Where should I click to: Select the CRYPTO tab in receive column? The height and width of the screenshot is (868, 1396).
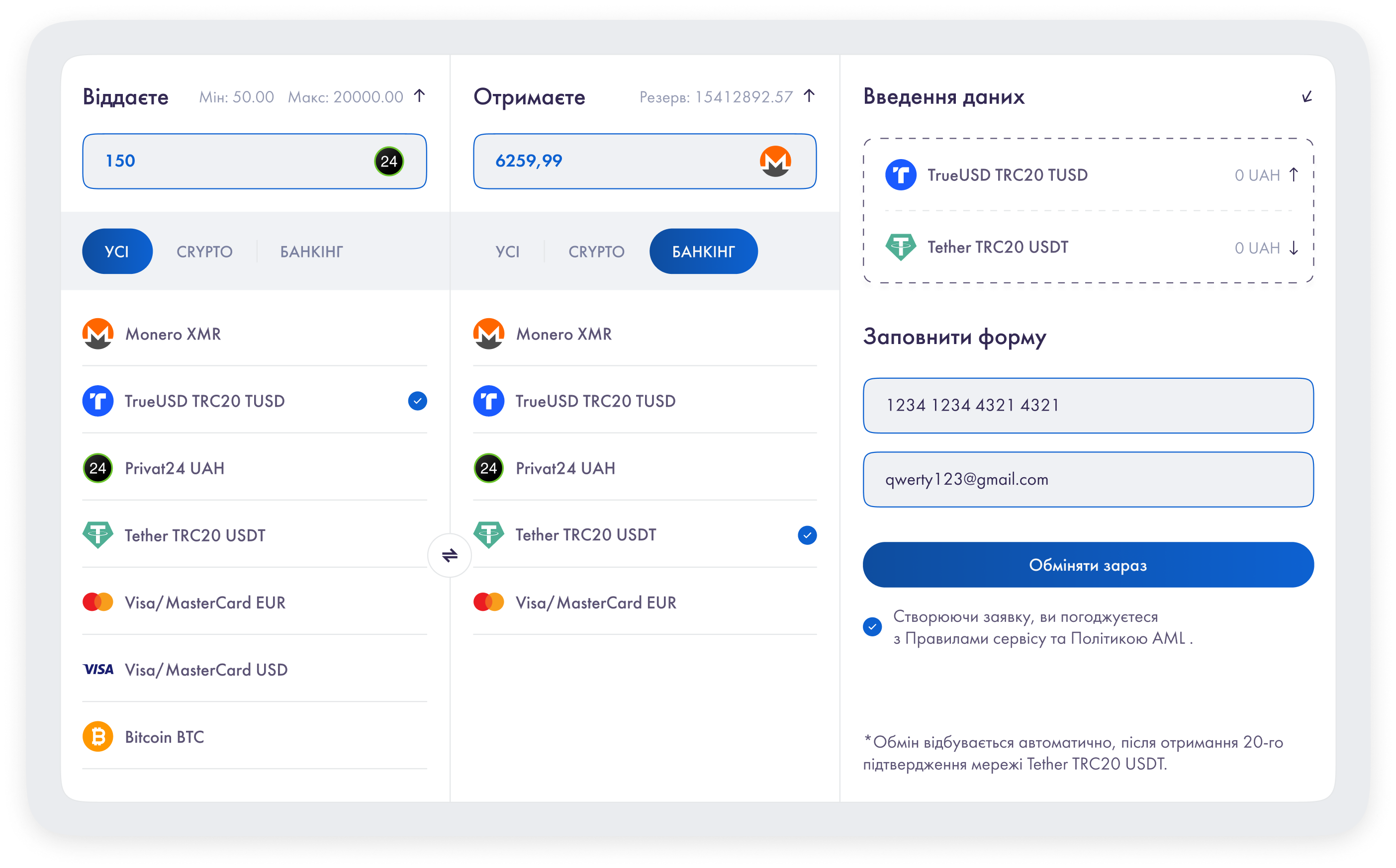[596, 252]
